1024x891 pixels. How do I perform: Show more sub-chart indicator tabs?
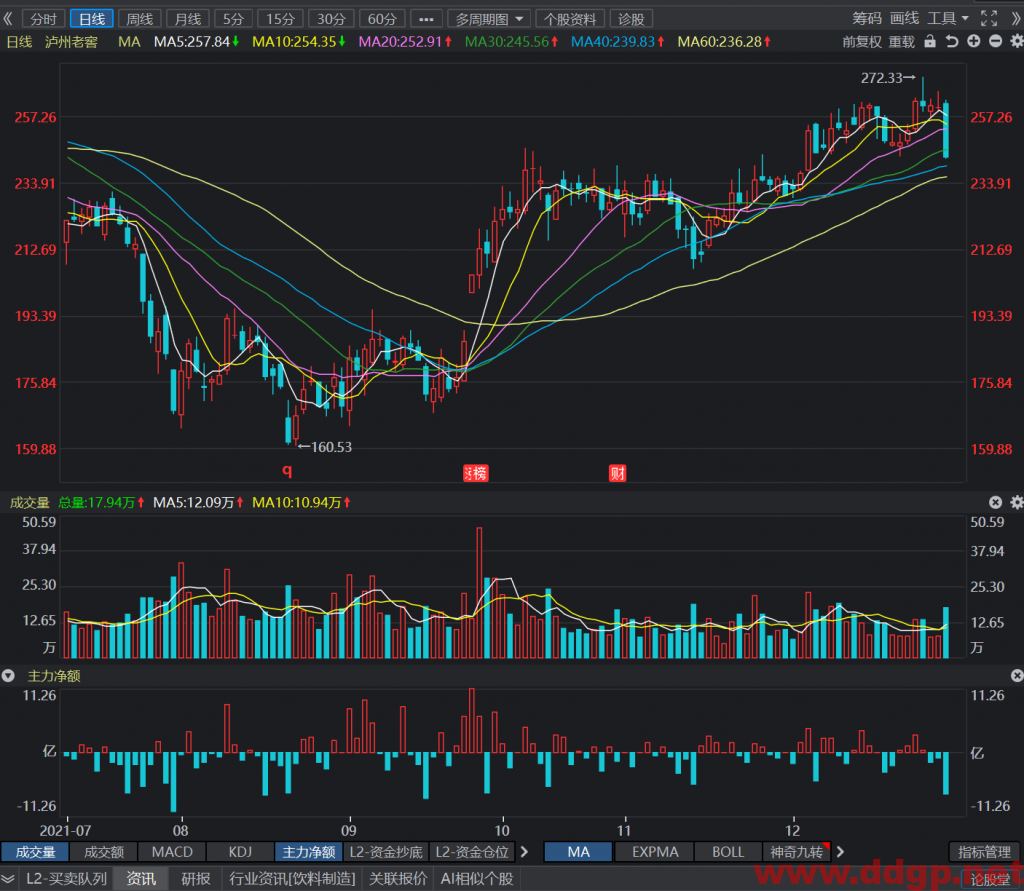[x=524, y=852]
